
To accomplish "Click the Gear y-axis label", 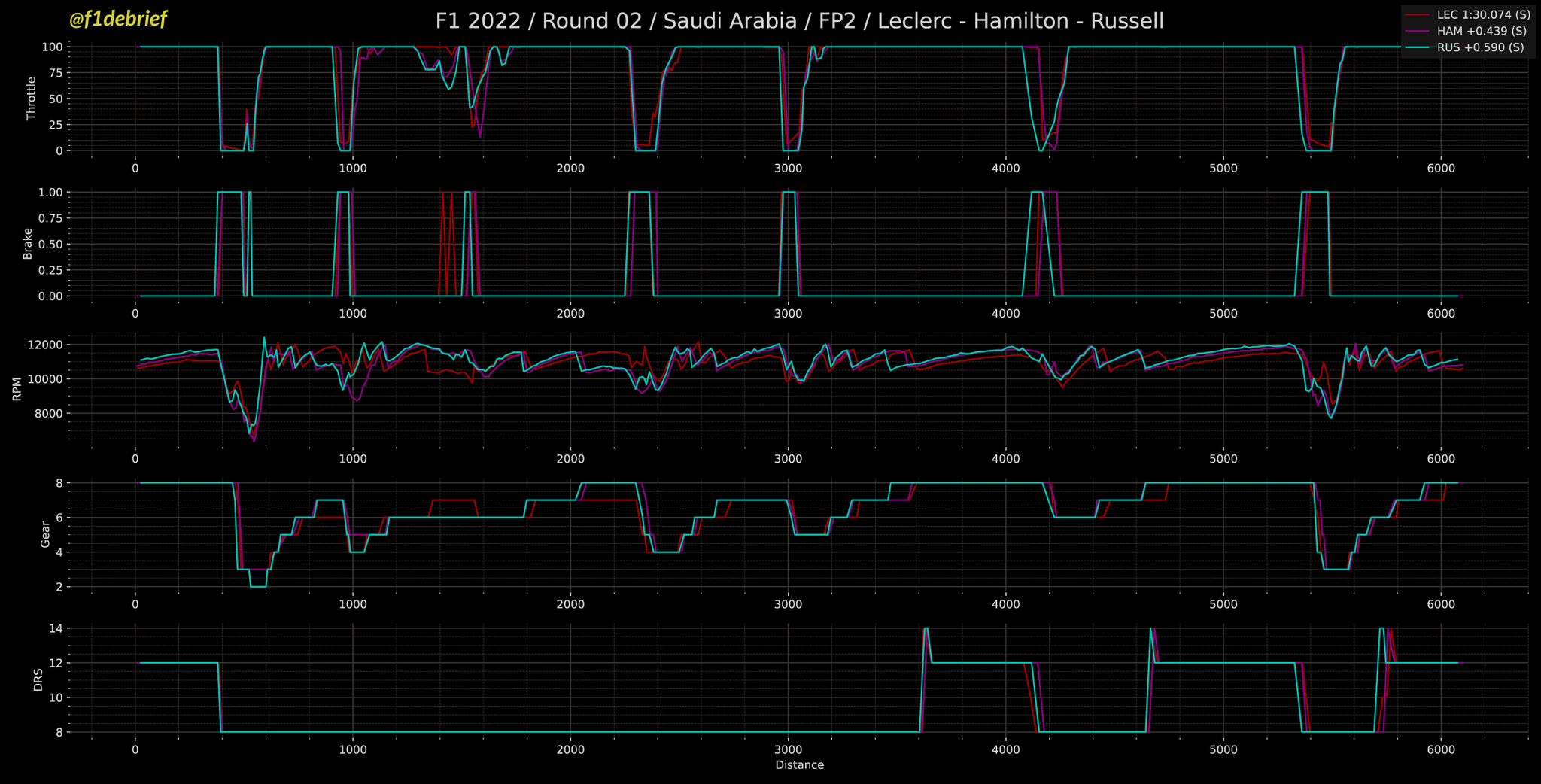I will point(45,535).
